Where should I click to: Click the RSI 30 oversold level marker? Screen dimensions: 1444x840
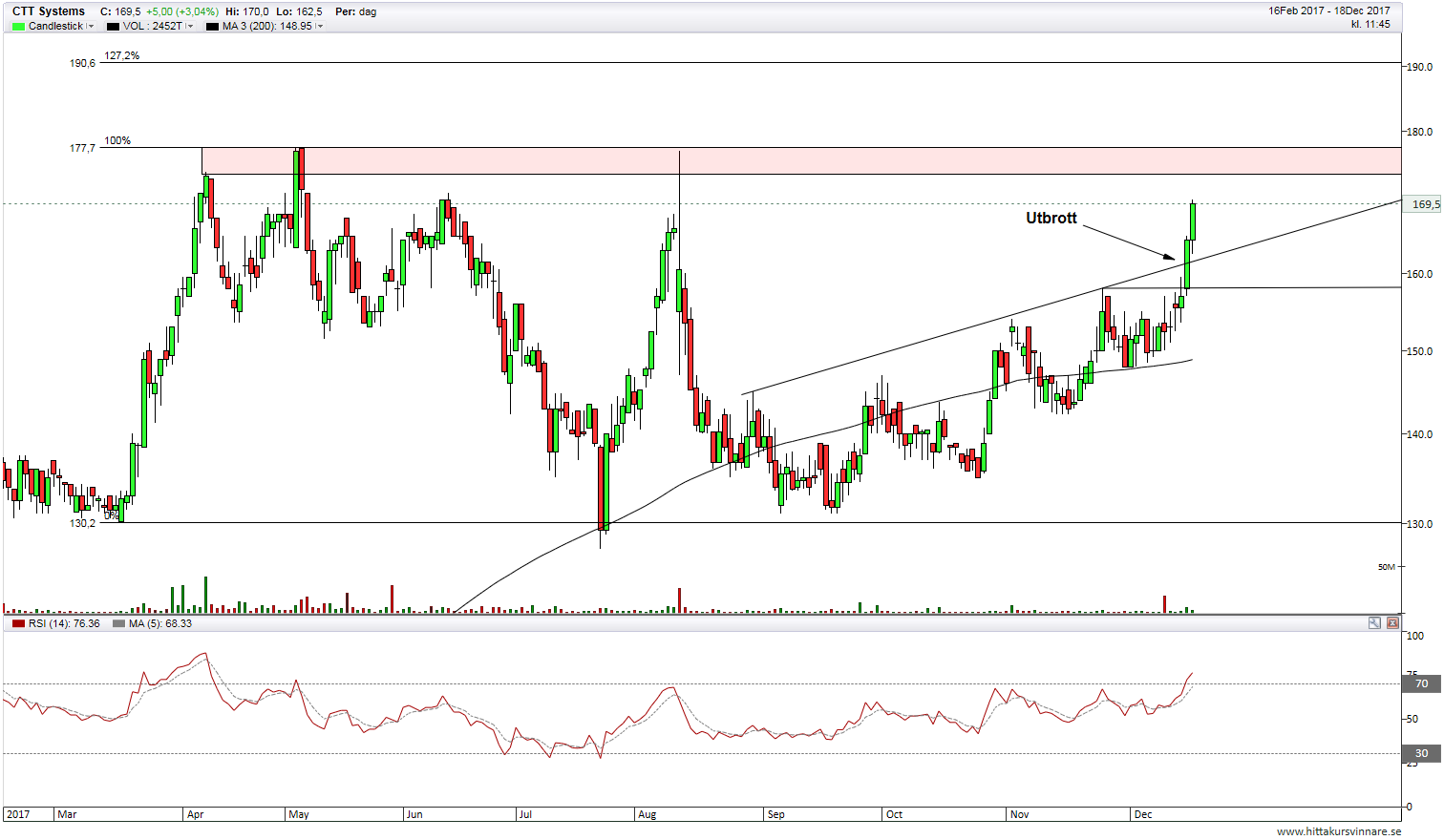[1421, 753]
